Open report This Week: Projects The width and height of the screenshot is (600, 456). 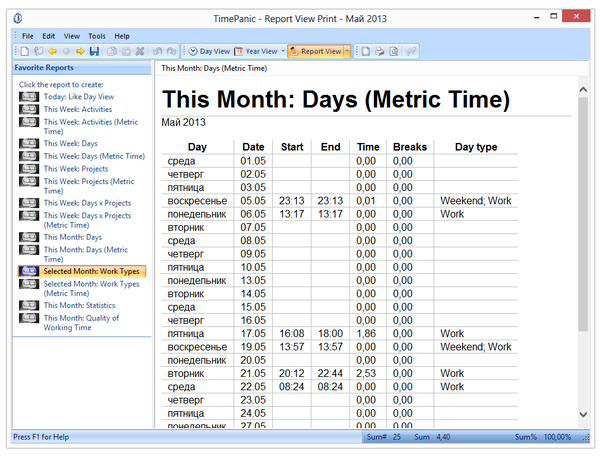(76, 169)
